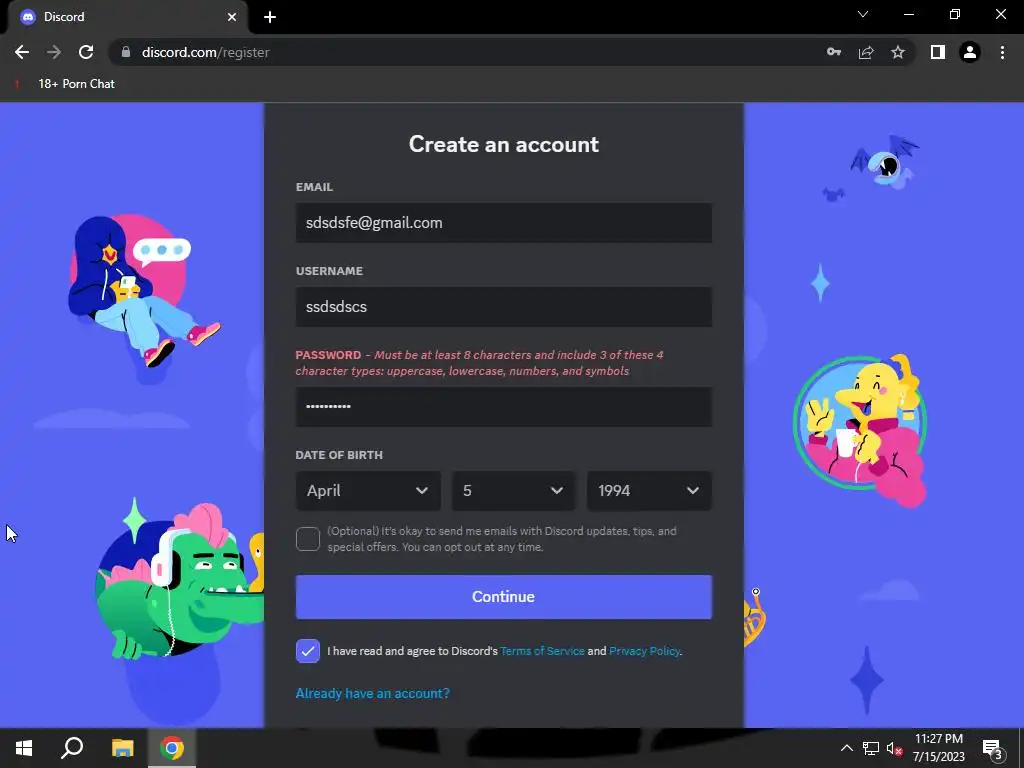This screenshot has height=768, width=1024.
Task: Uncheck the Terms of Service agreement checkbox
Action: (x=308, y=651)
